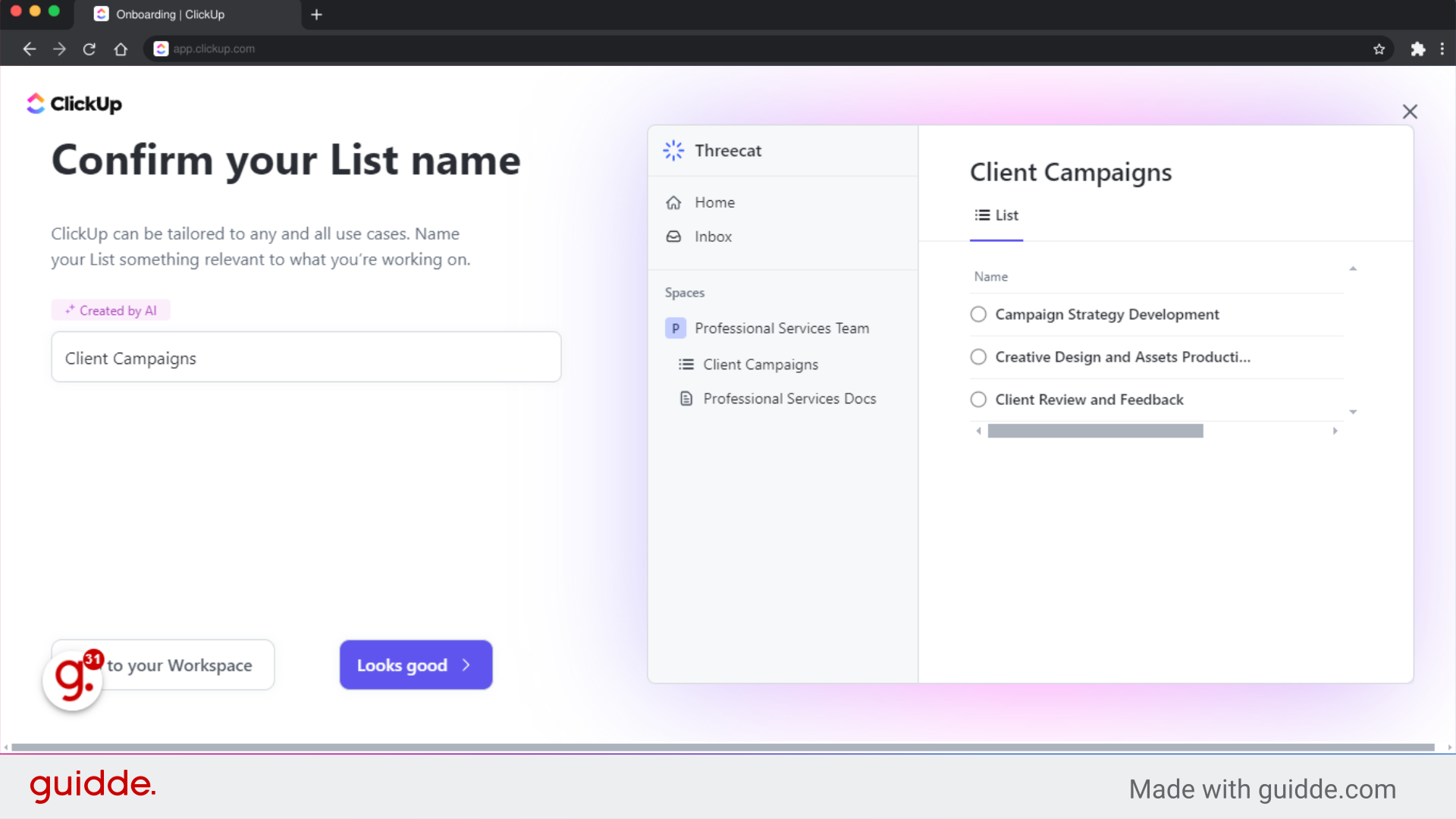
Task: Click the right scroll arrow below task list
Action: click(x=1335, y=430)
